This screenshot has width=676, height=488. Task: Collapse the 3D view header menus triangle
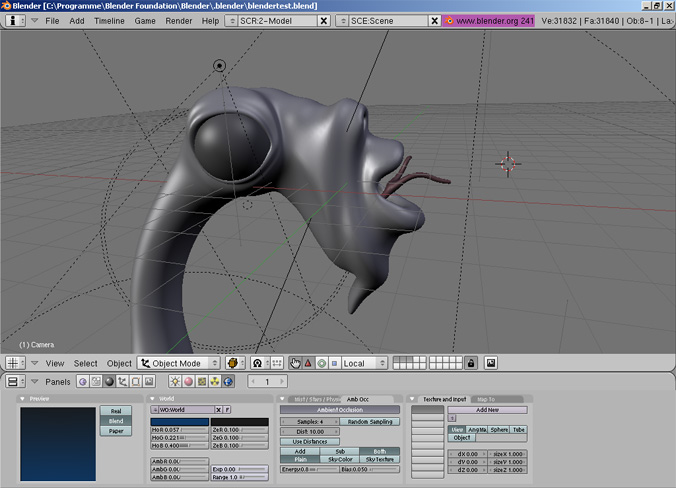click(x=34, y=363)
